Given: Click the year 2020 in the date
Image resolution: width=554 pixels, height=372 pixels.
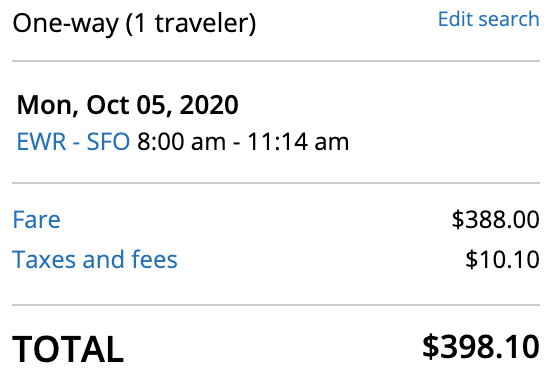Looking at the screenshot, I should (209, 105).
